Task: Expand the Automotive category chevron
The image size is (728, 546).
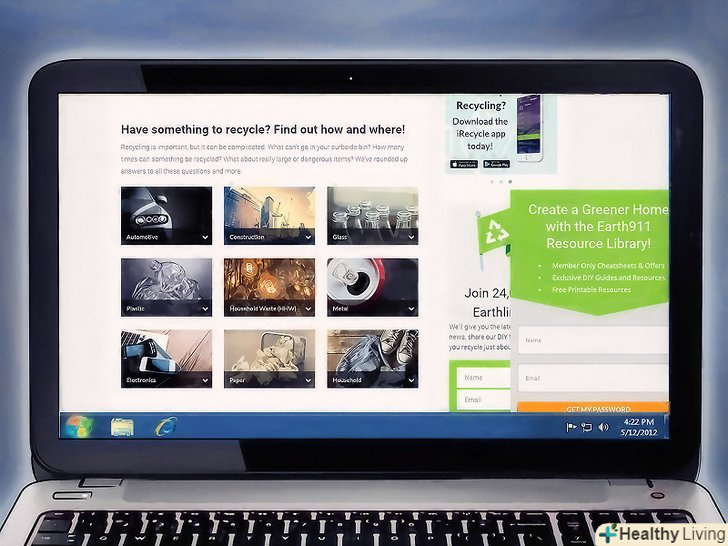Action: (205, 237)
